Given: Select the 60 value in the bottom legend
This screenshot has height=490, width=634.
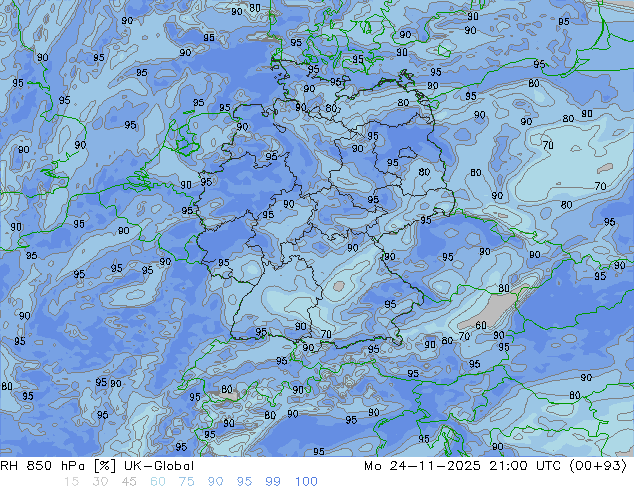Looking at the screenshot, I should pyautogui.click(x=158, y=482).
